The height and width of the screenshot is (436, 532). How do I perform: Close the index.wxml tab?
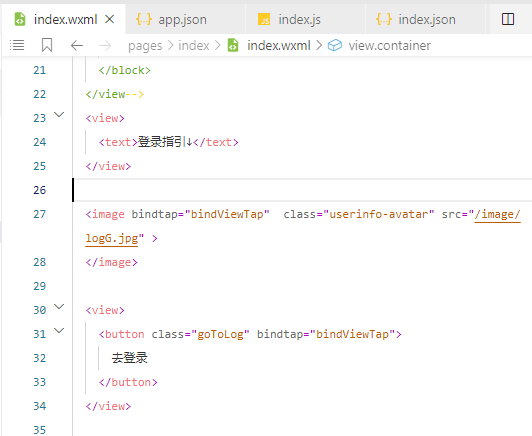click(109, 19)
